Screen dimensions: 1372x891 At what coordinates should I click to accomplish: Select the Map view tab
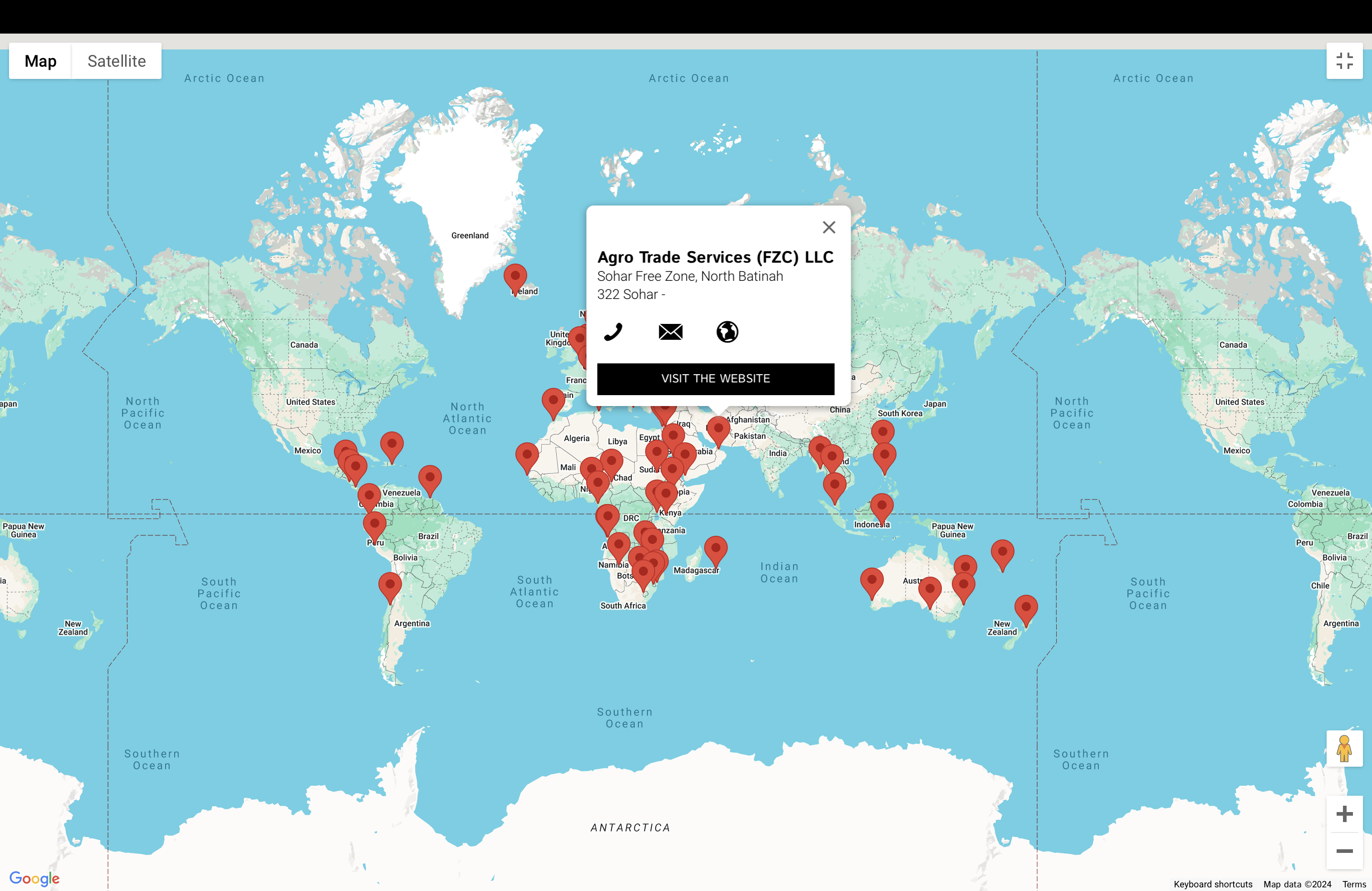[x=40, y=61]
